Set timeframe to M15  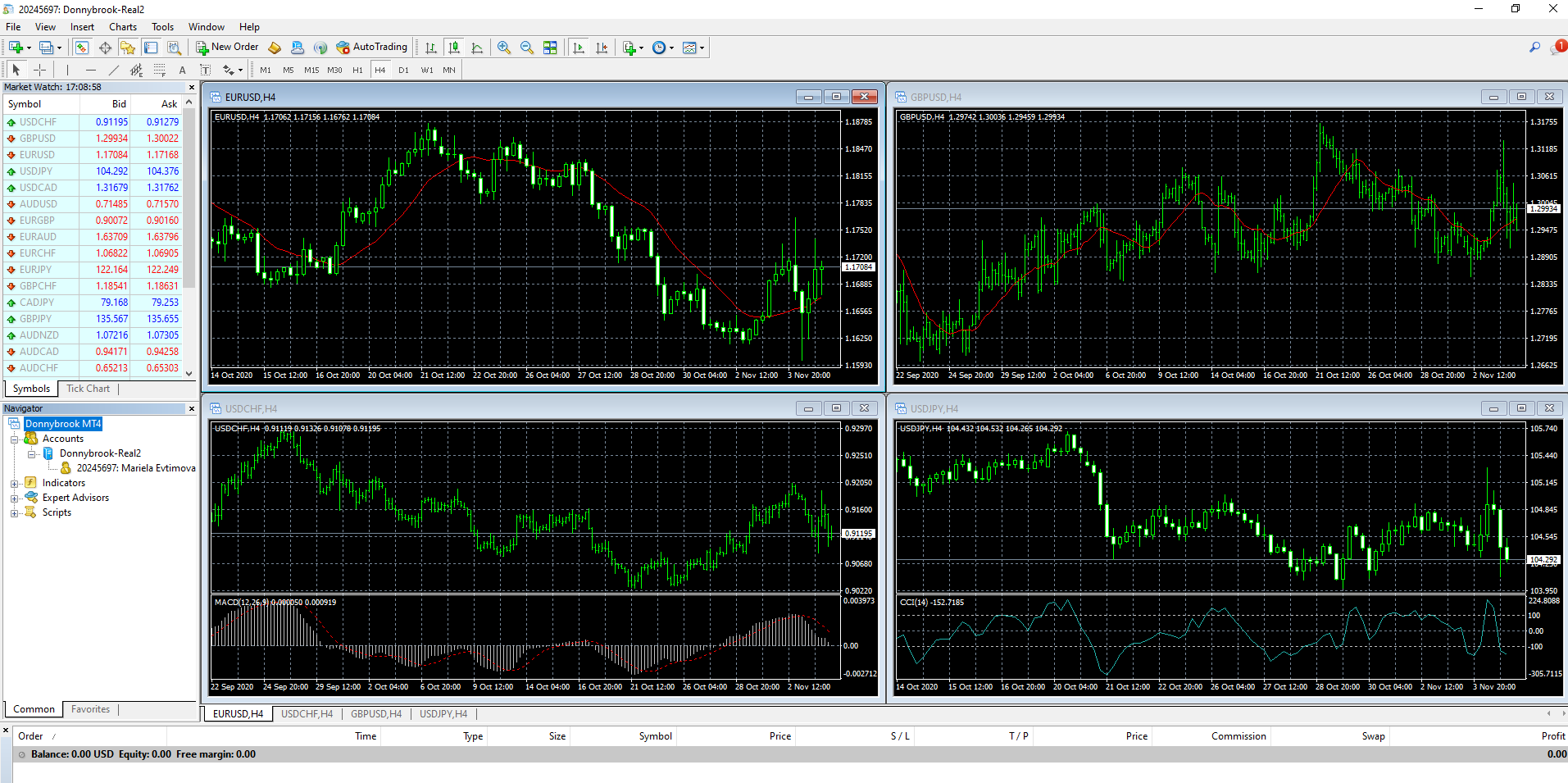[x=311, y=70]
